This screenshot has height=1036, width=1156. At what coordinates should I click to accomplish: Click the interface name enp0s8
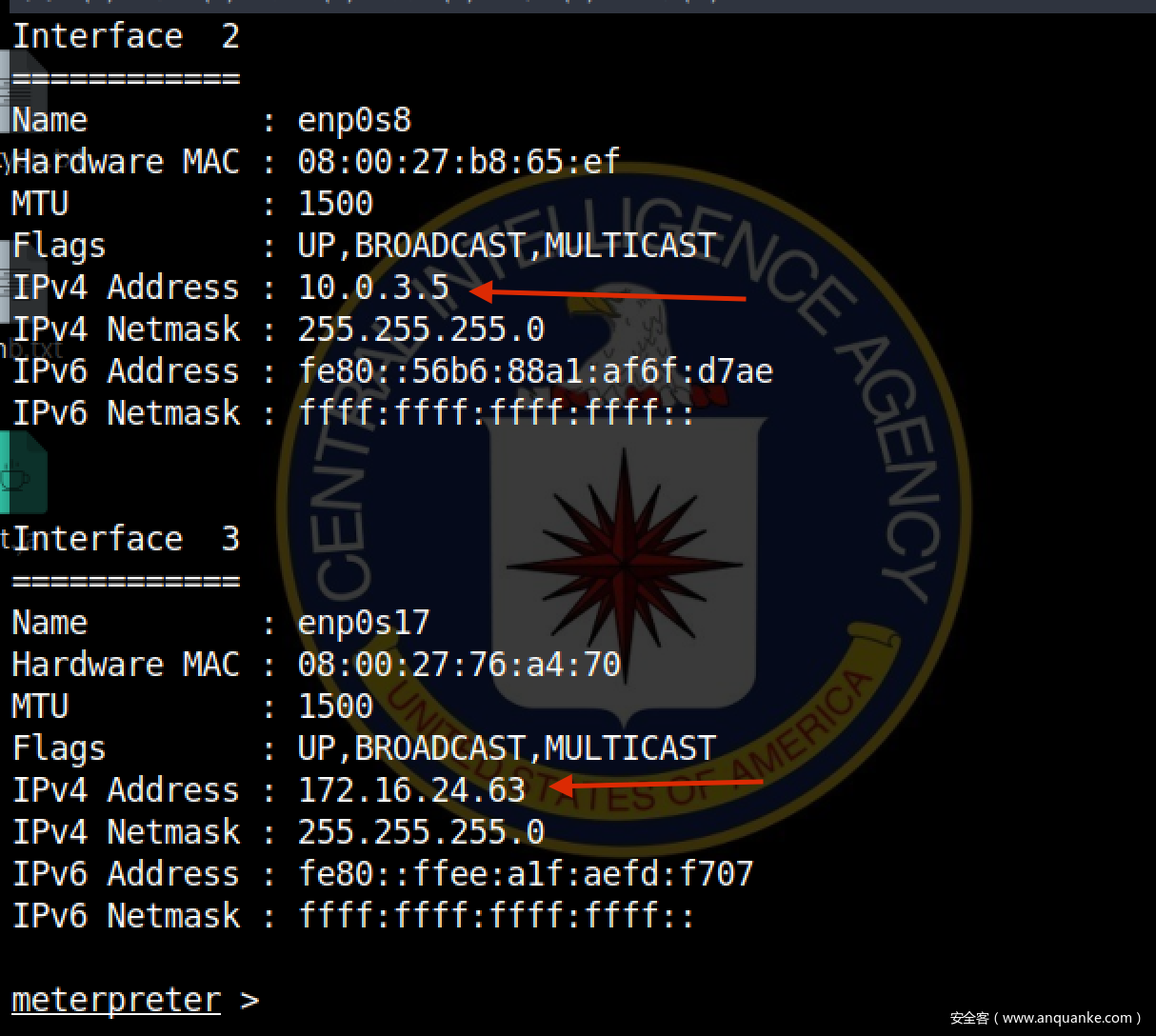tap(354, 120)
